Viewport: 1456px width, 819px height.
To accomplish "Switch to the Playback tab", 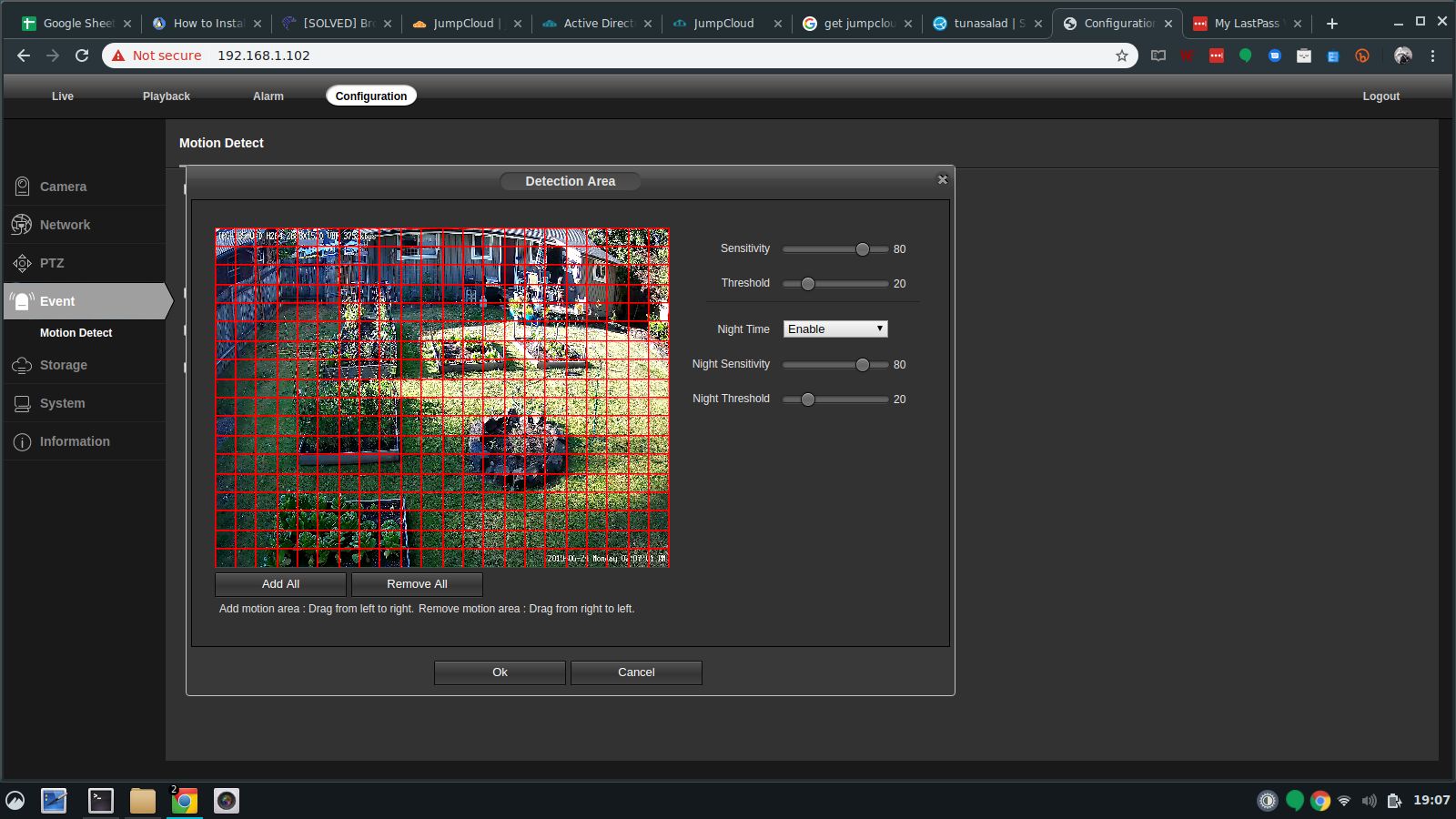I will (166, 96).
